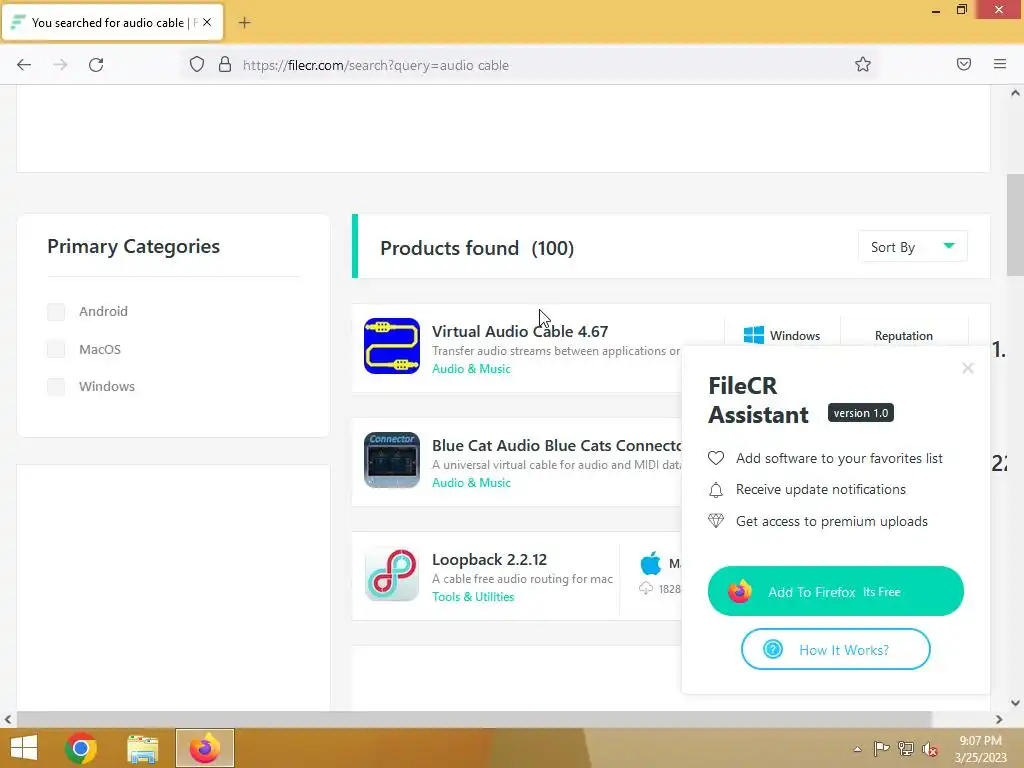
Task: Close the FileCR Assistant popup
Action: (968, 368)
